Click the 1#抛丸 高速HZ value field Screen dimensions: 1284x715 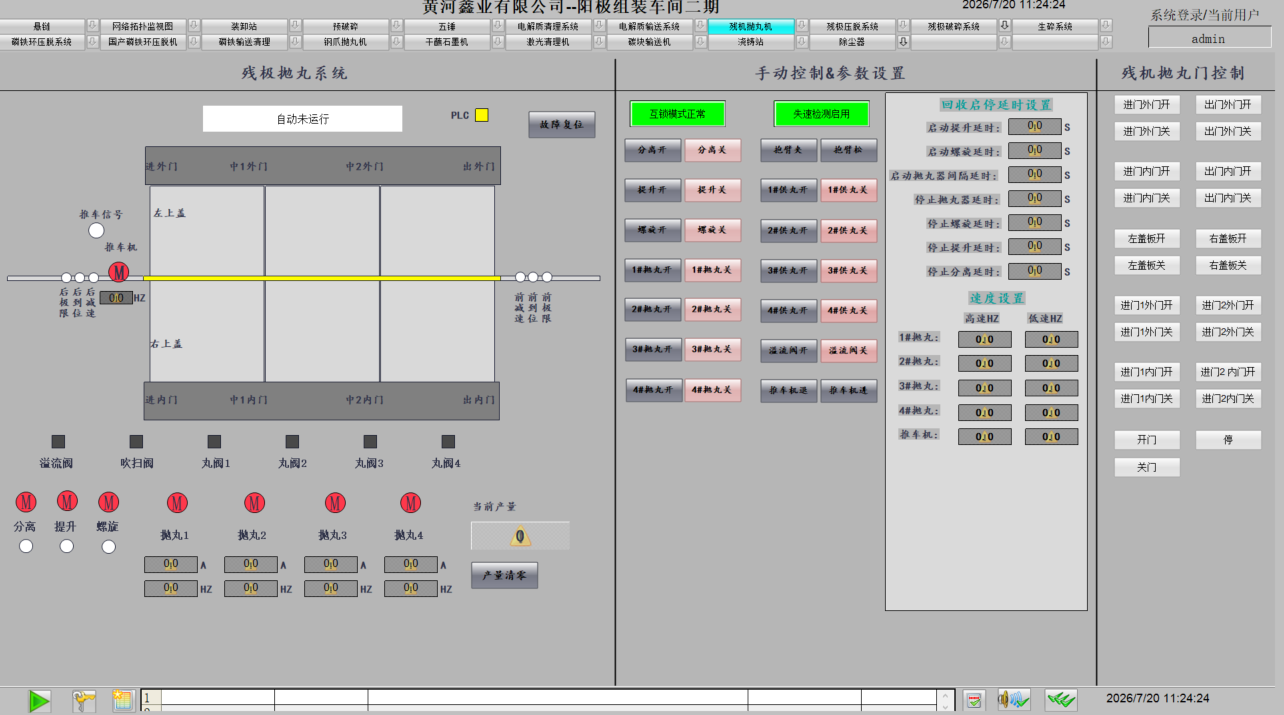(985, 340)
